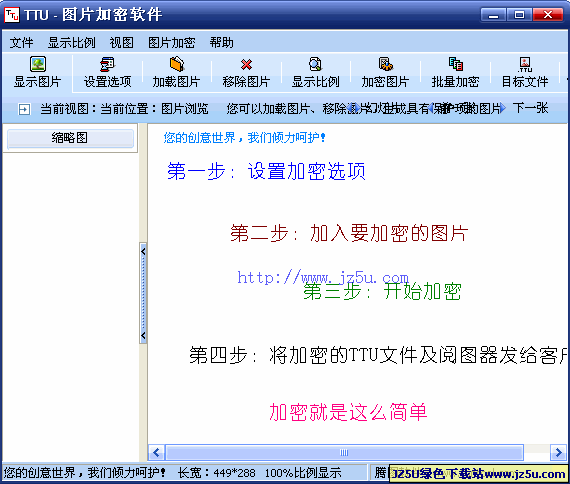Click 加载图片 to load an image
570x484 pixels.
click(x=177, y=72)
